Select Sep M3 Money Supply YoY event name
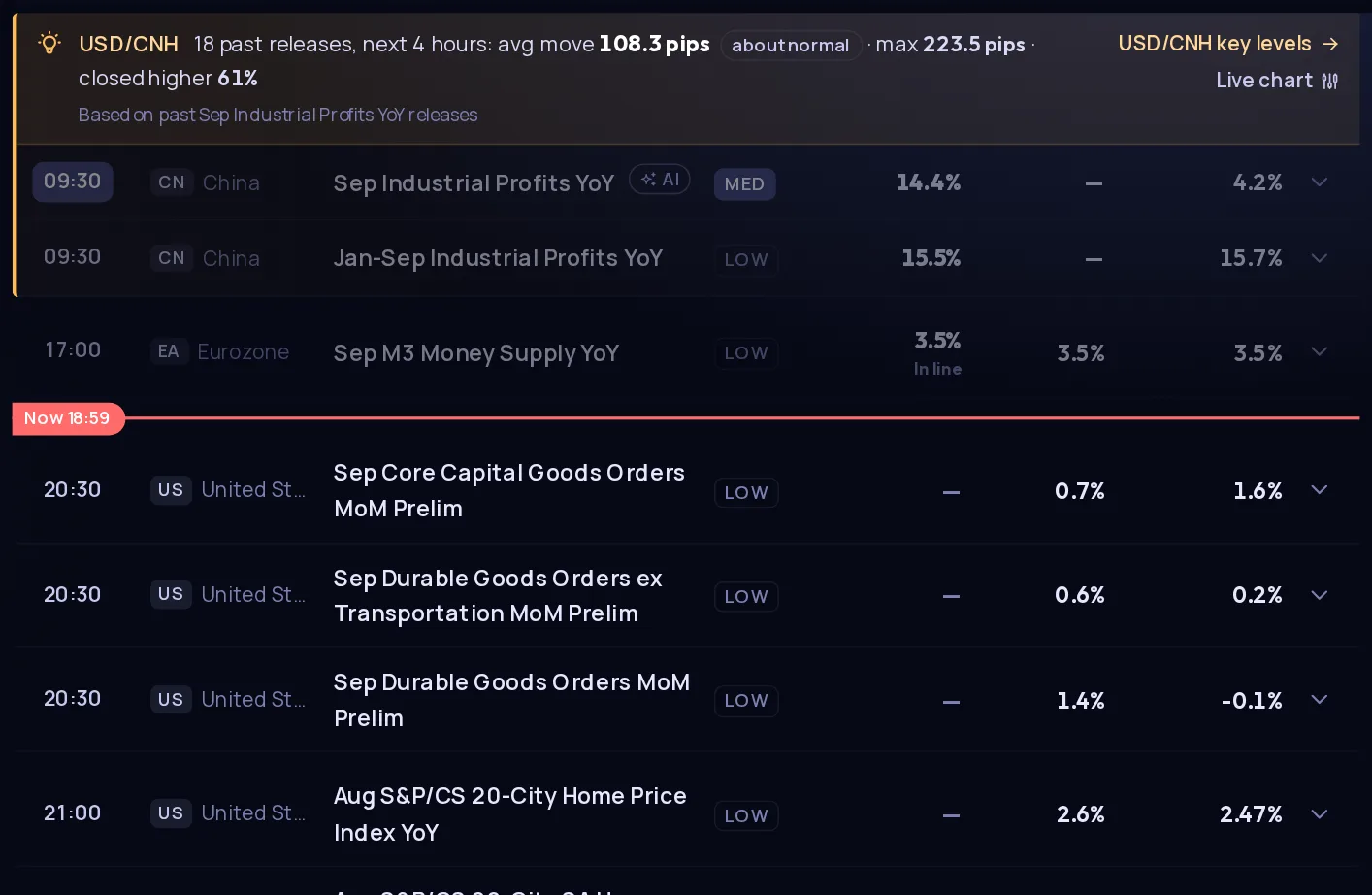The image size is (1372, 895). point(476,353)
